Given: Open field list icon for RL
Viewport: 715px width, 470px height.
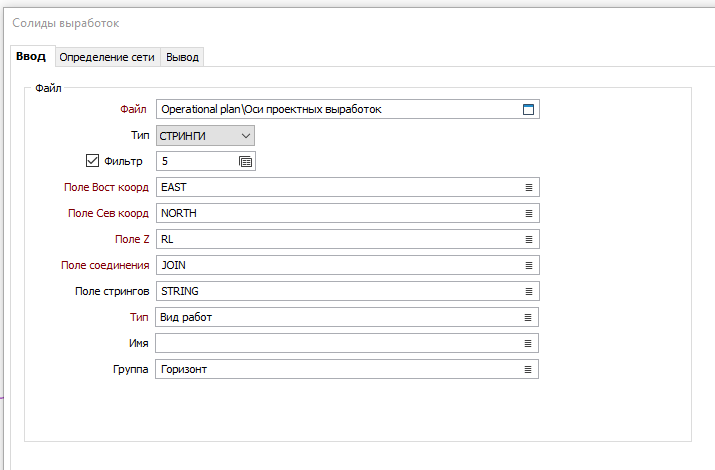Looking at the screenshot, I should [x=528, y=239].
